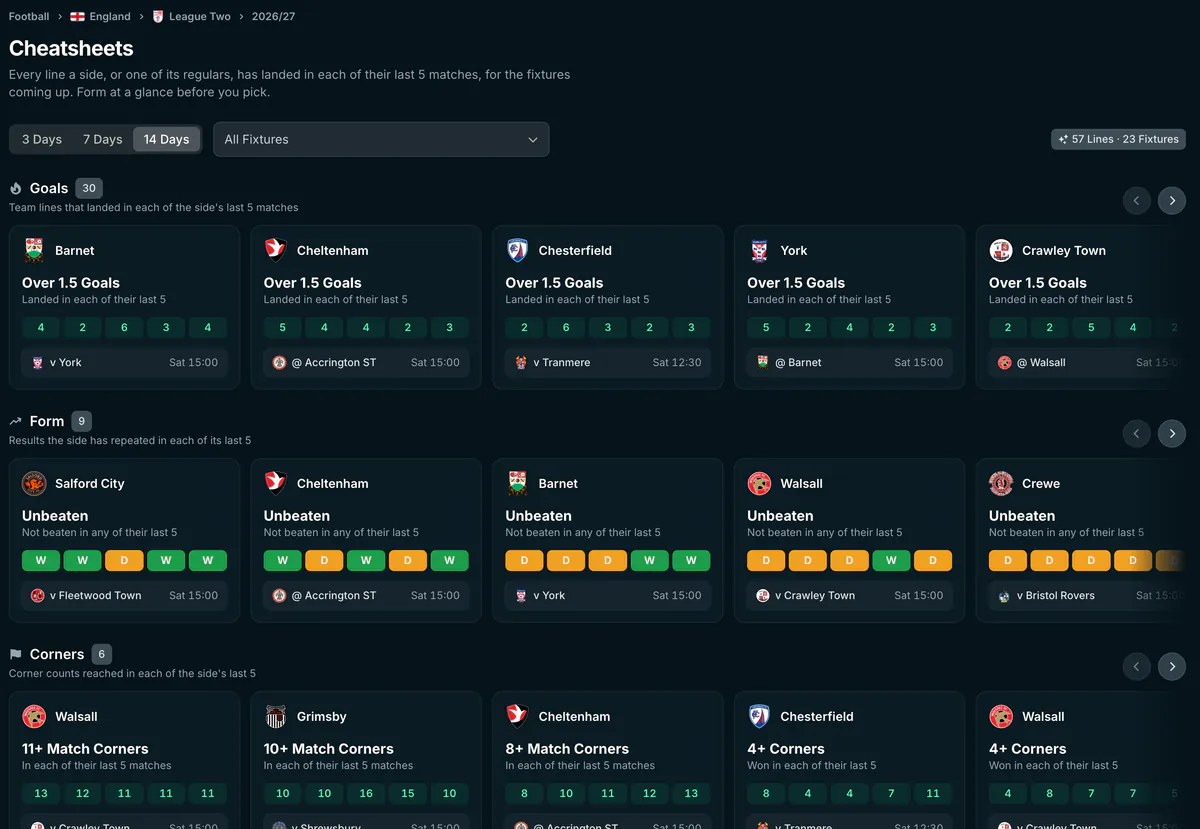Click the Grimsby crest in Corners section
Screen dimensions: 1200x829
(x=276, y=716)
